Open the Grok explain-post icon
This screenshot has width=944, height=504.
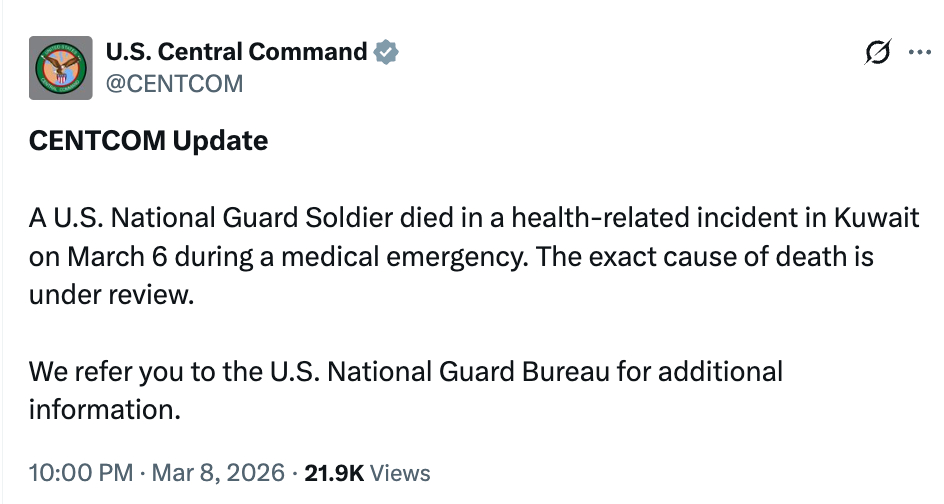pyautogui.click(x=876, y=53)
